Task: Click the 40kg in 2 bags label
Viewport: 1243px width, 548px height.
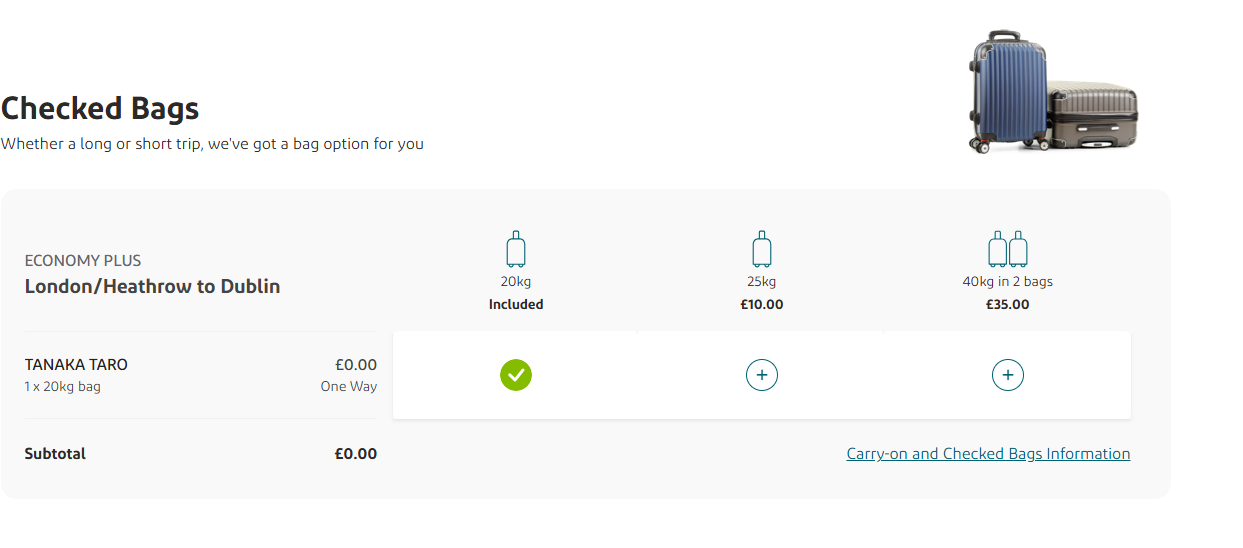Action: tap(1008, 281)
